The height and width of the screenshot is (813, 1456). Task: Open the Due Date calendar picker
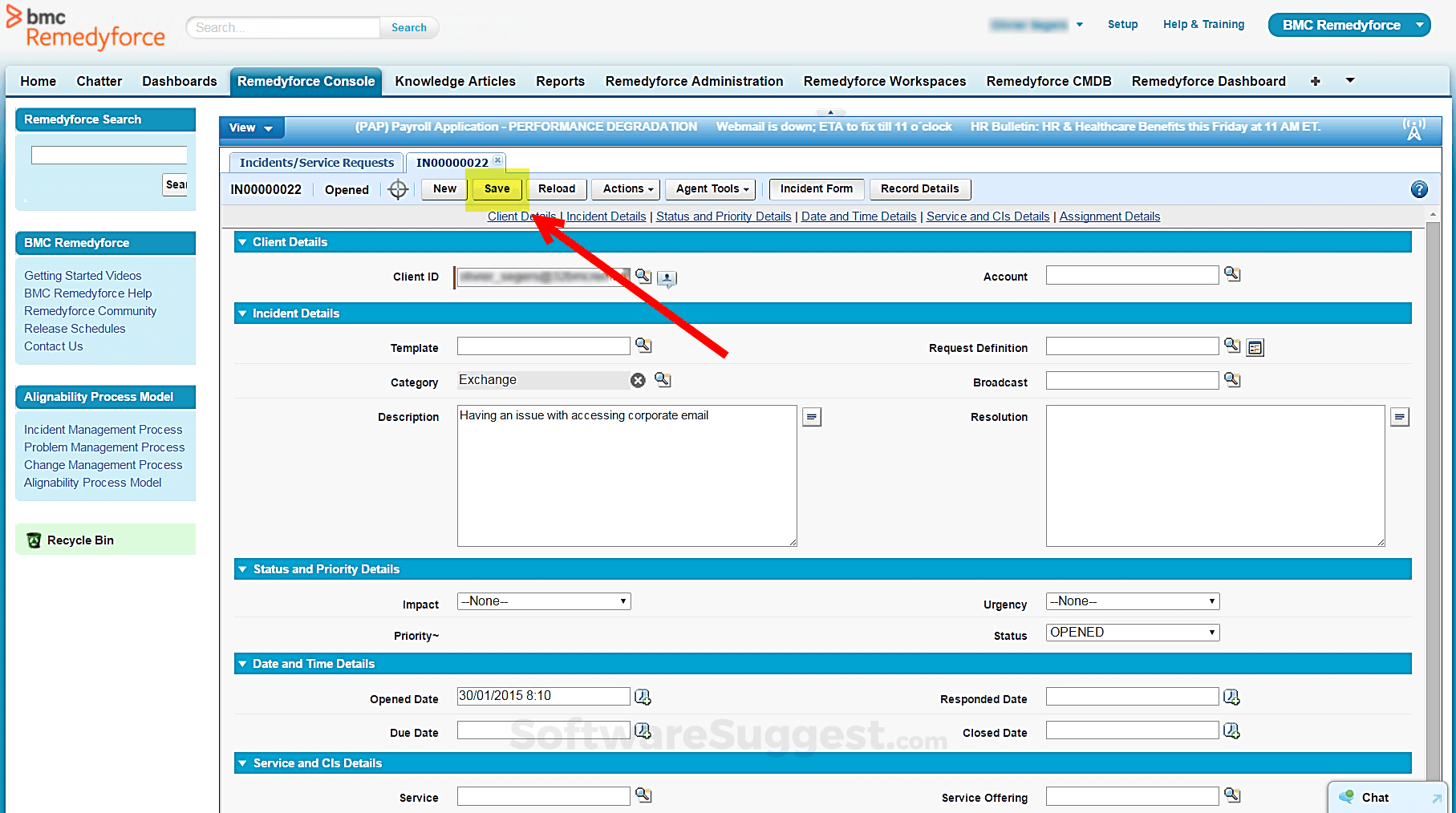tap(643, 730)
